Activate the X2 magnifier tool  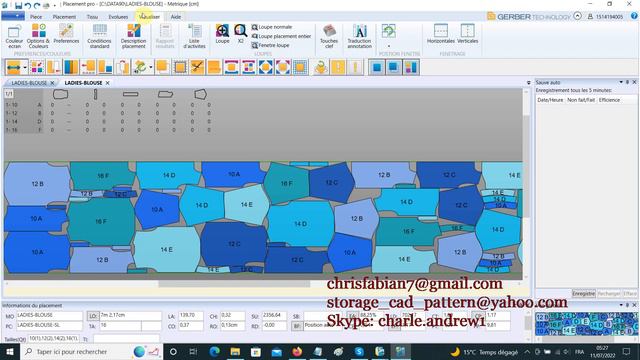240,34
